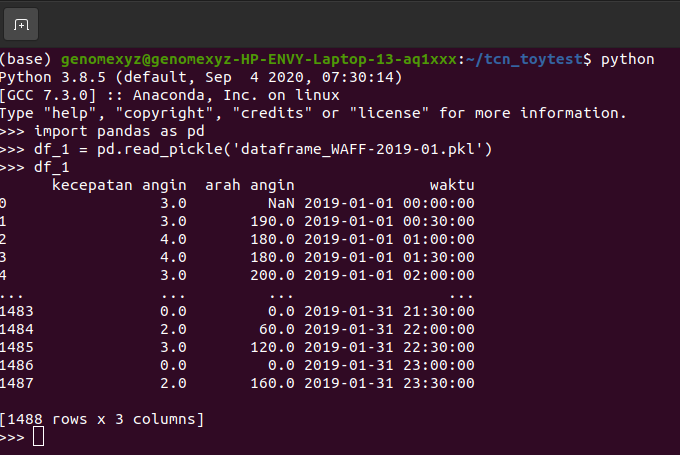Click the value 160.0 in row 1487
Image resolution: width=680 pixels, height=455 pixels.
click(x=272, y=383)
